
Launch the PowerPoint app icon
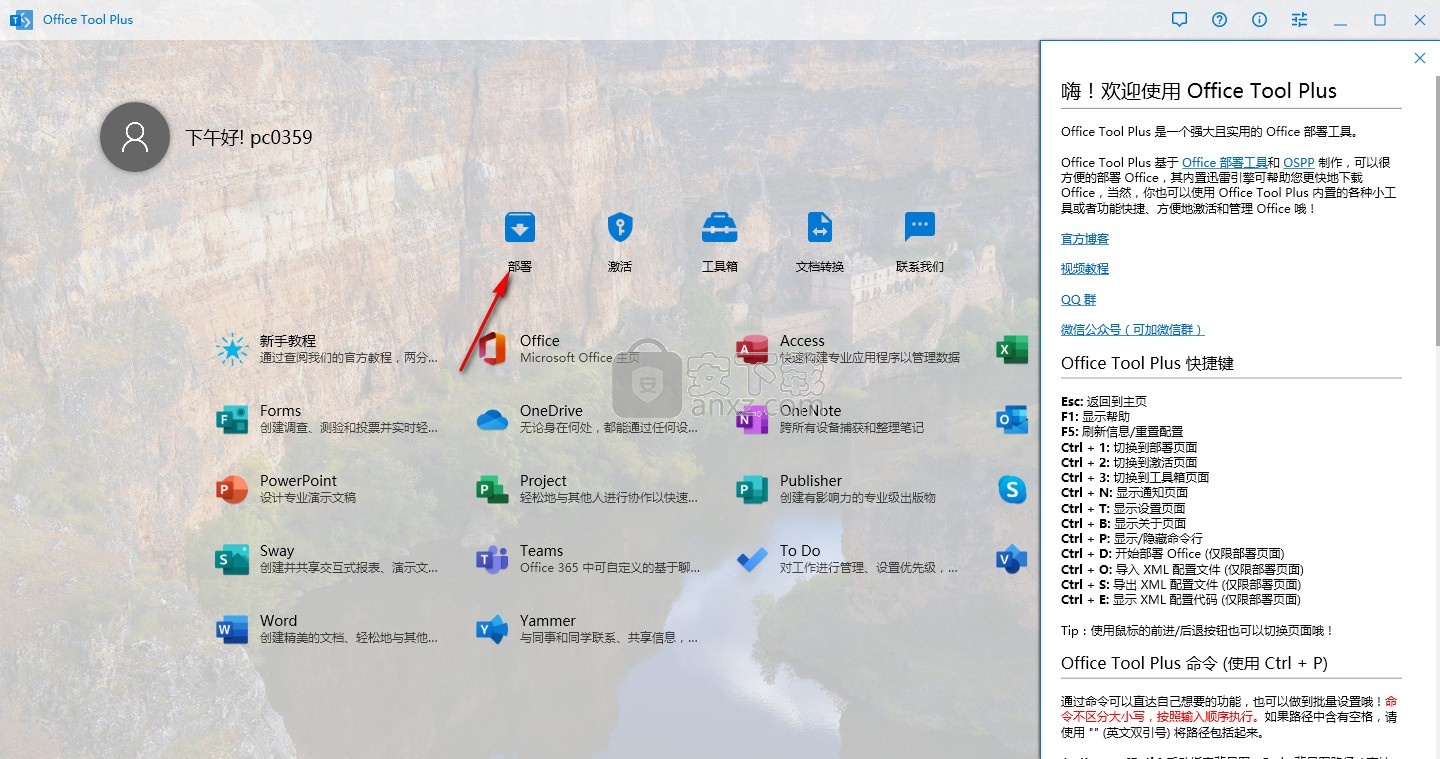pyautogui.click(x=232, y=489)
